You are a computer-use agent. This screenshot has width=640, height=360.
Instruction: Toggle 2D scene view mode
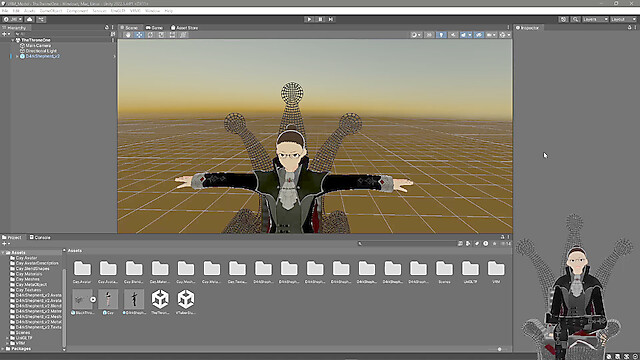click(x=429, y=35)
